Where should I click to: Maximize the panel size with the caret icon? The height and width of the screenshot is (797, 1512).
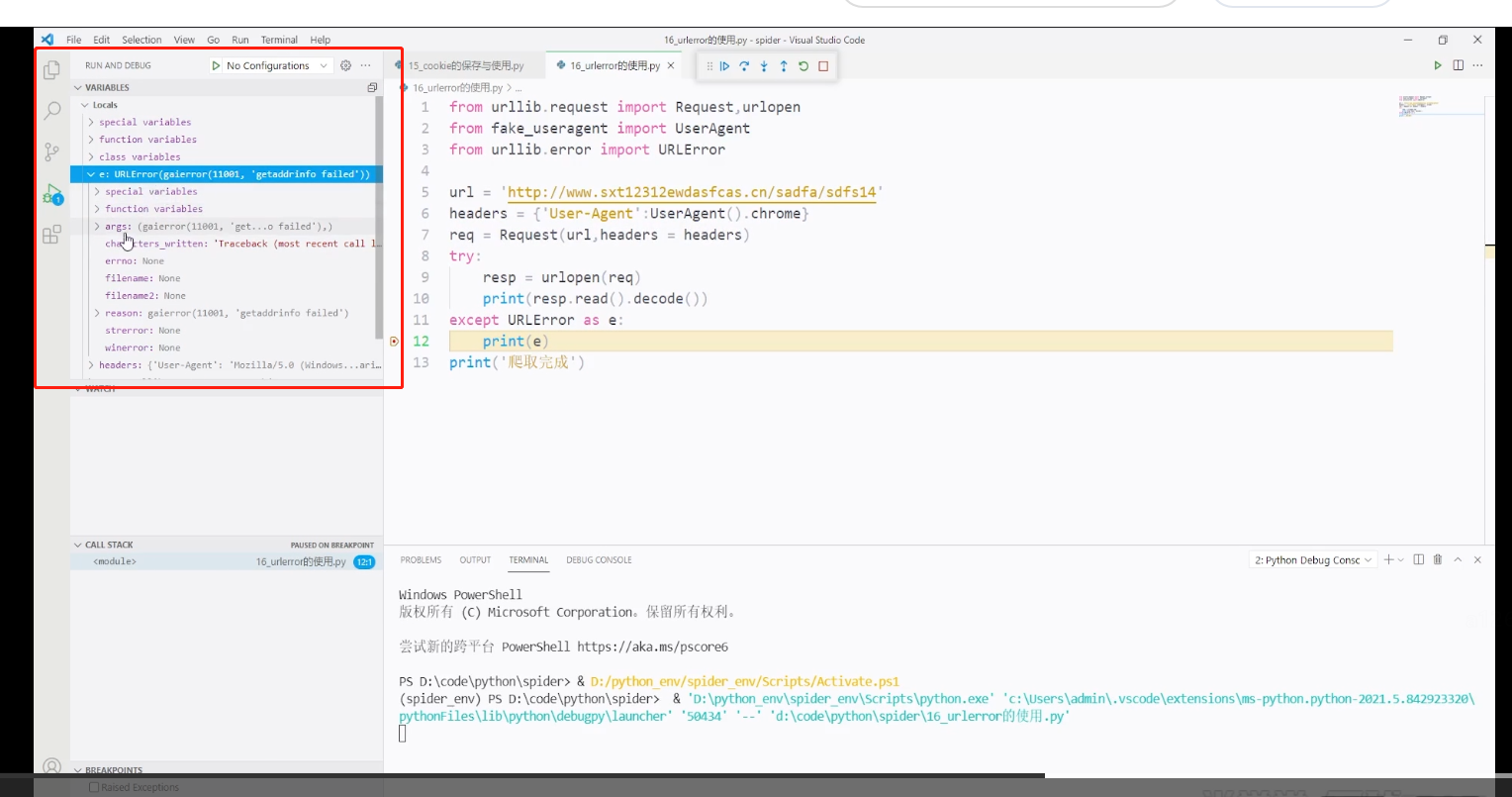[1458, 559]
